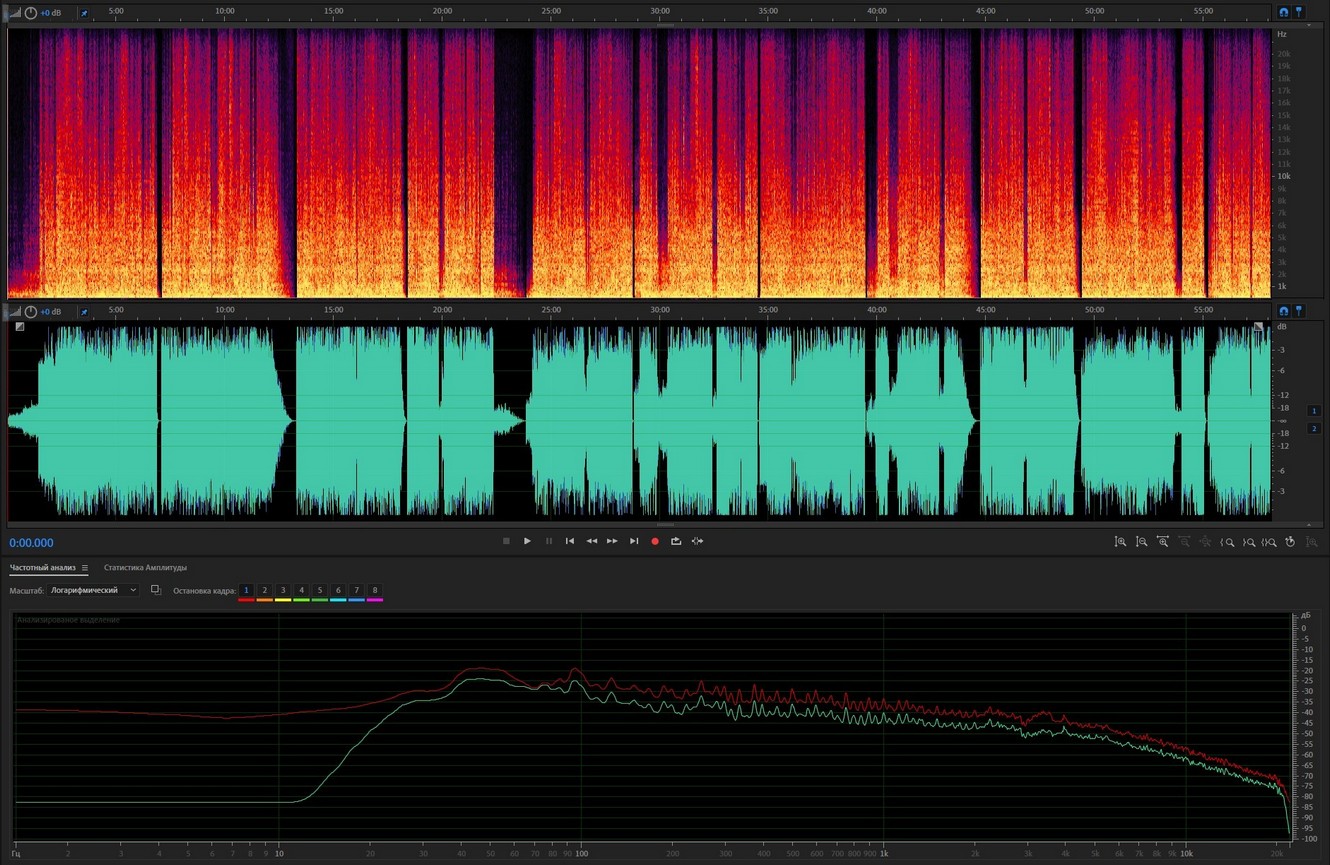The height and width of the screenshot is (865, 1330).
Task: Switch to the Статистика Амплитуды tab
Action: (x=145, y=568)
